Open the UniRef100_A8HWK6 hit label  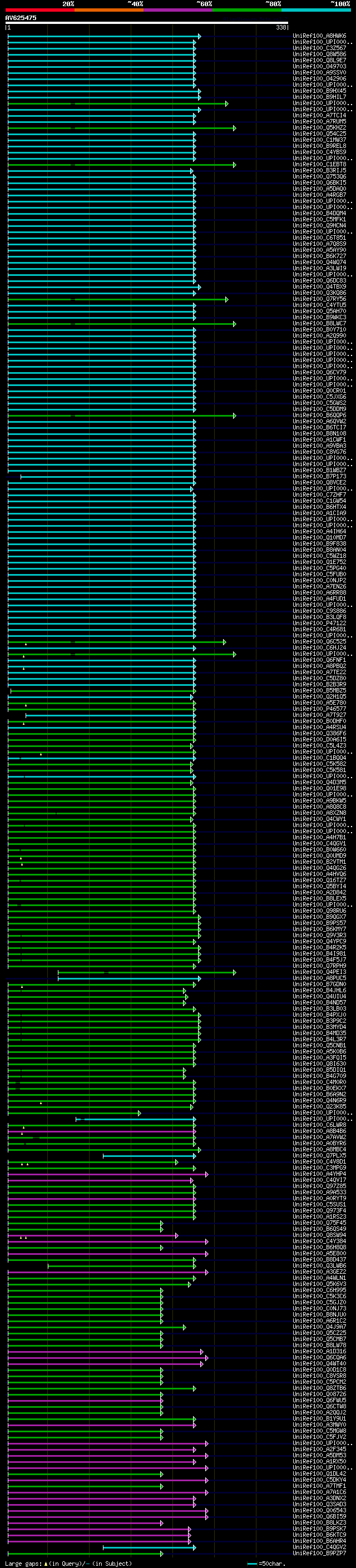coord(319,36)
